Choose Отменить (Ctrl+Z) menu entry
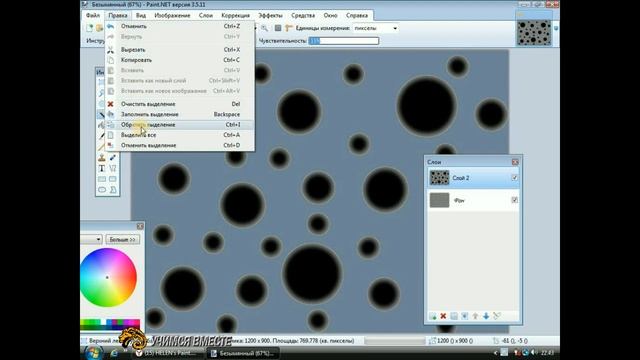The height and width of the screenshot is (360, 640). 180,26
